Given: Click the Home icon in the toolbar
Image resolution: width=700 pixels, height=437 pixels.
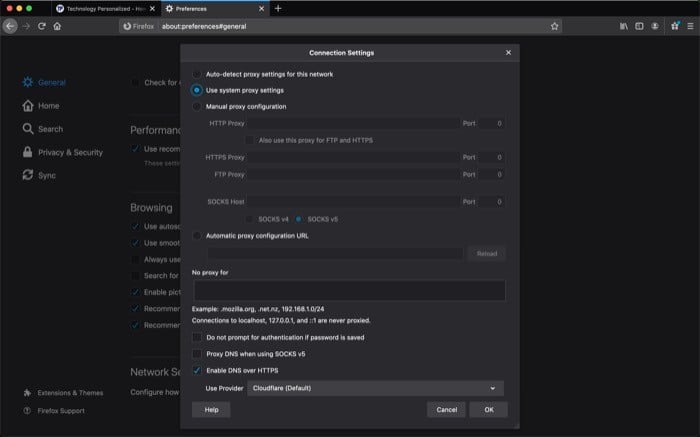Looking at the screenshot, I should tap(58, 26).
